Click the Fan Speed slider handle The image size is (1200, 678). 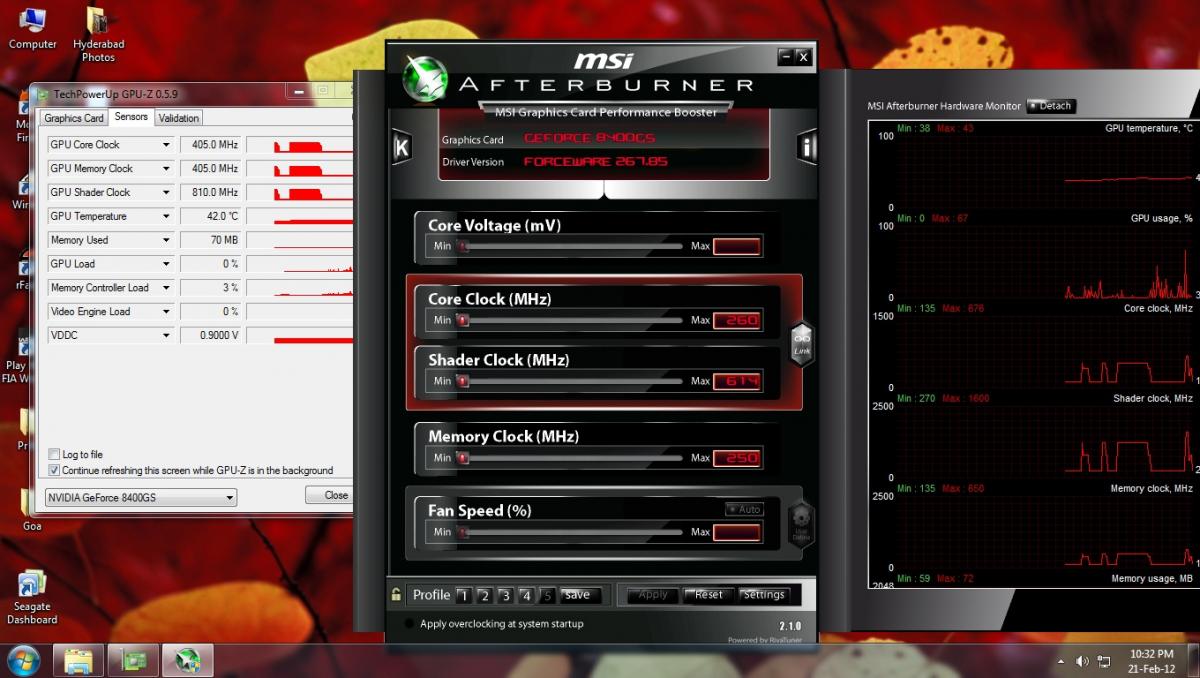coord(463,532)
